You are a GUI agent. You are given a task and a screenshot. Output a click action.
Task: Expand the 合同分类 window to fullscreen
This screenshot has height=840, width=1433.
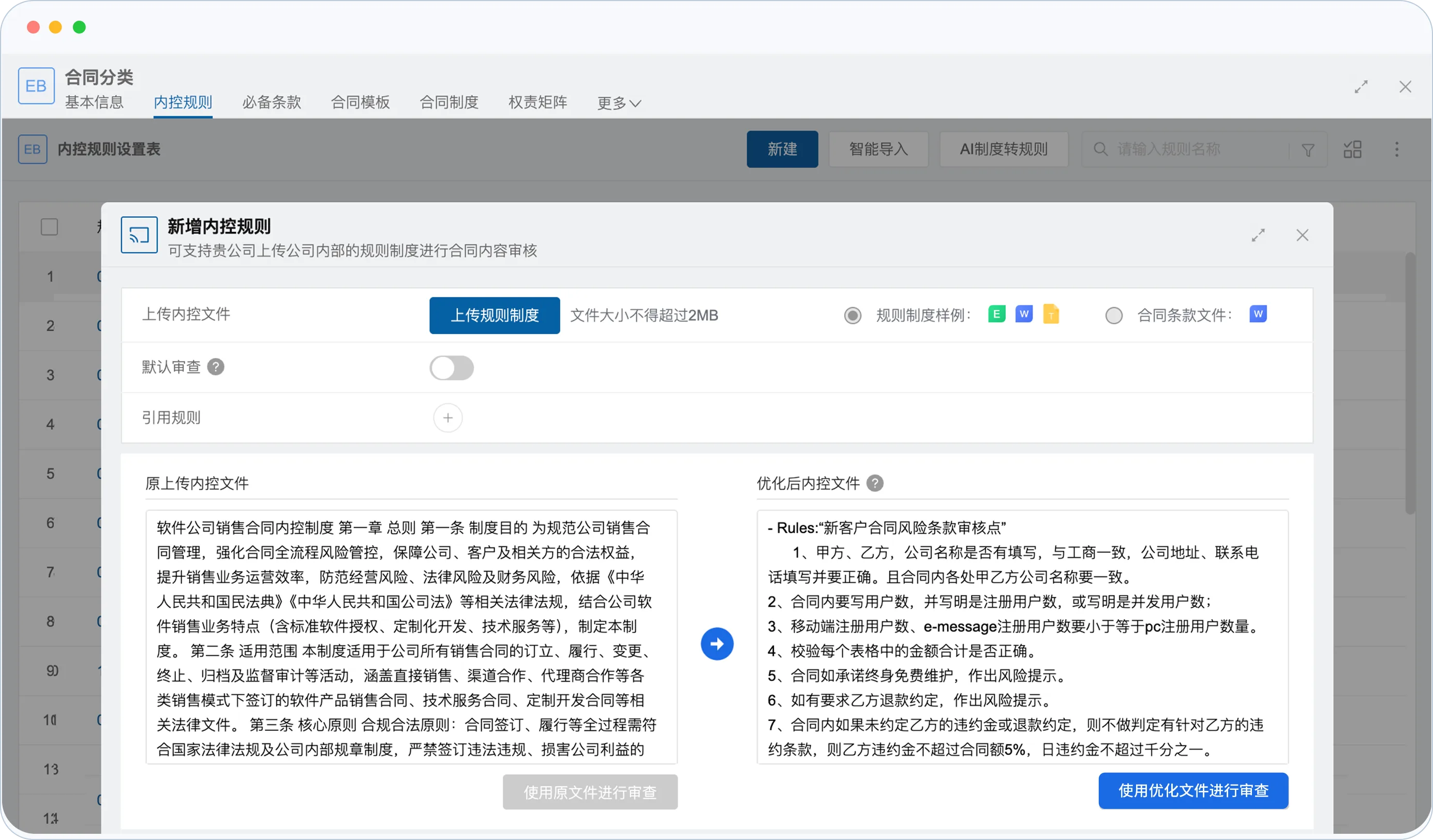tap(1362, 86)
